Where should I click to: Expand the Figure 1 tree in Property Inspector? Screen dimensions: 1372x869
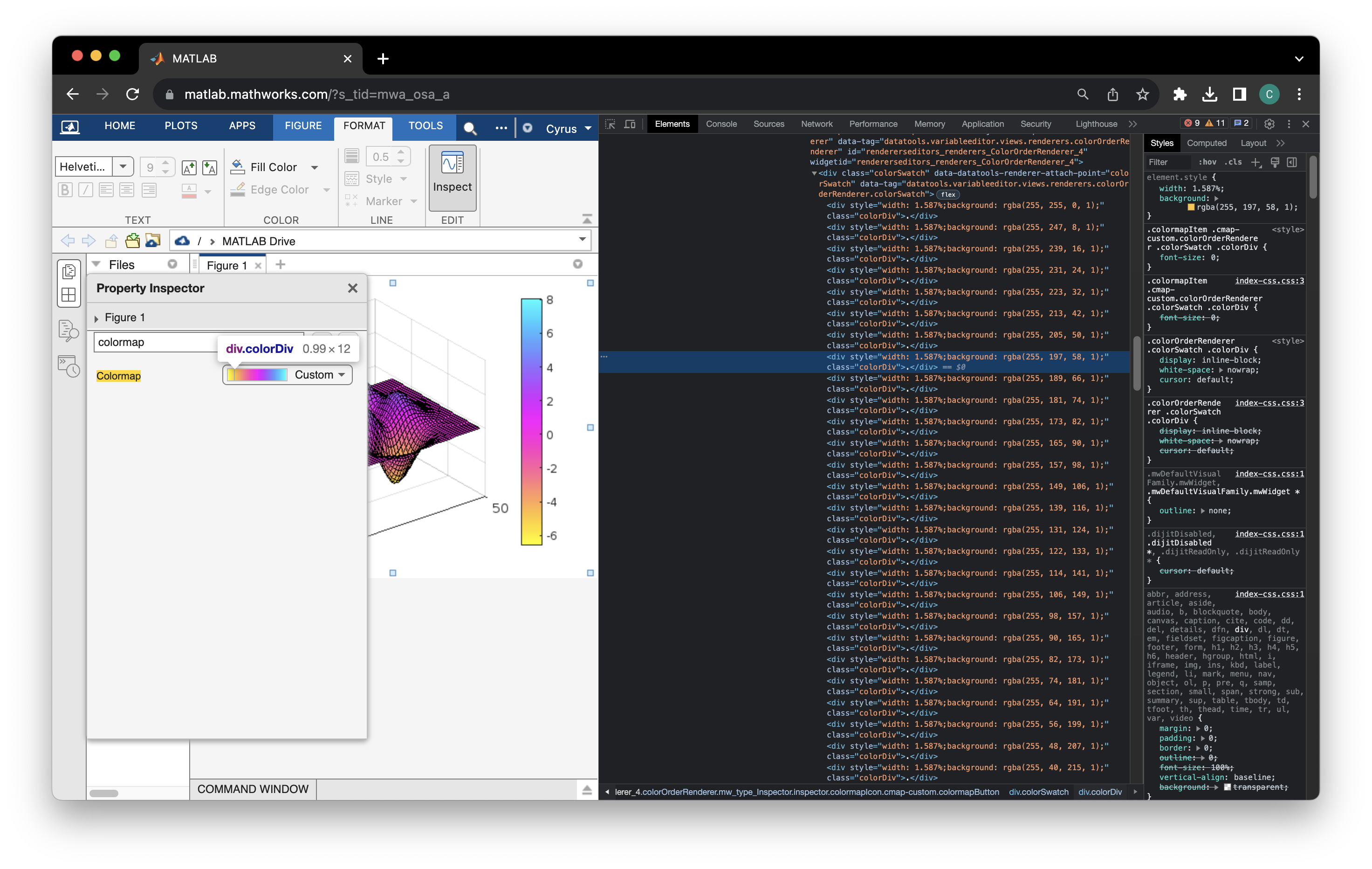pyautogui.click(x=96, y=318)
